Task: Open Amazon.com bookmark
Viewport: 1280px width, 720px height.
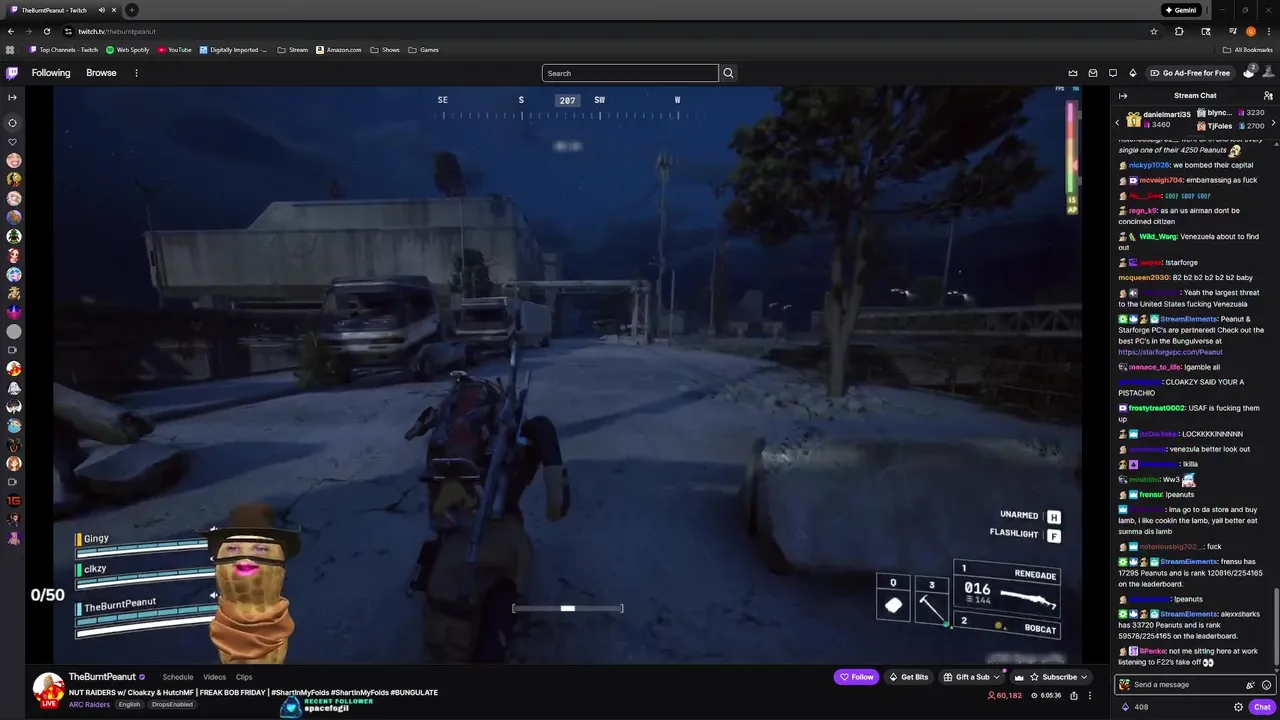Action: pos(339,50)
